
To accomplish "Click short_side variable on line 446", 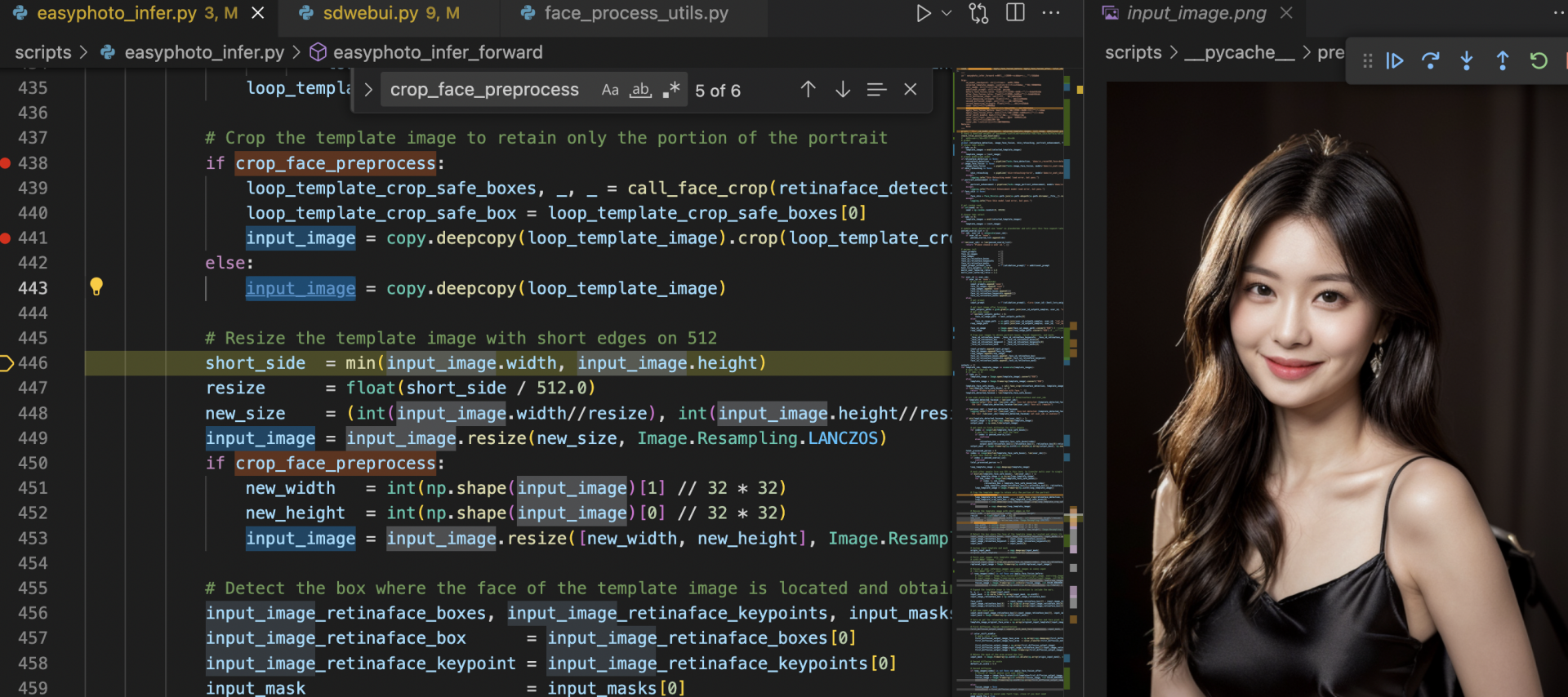I will 256,363.
